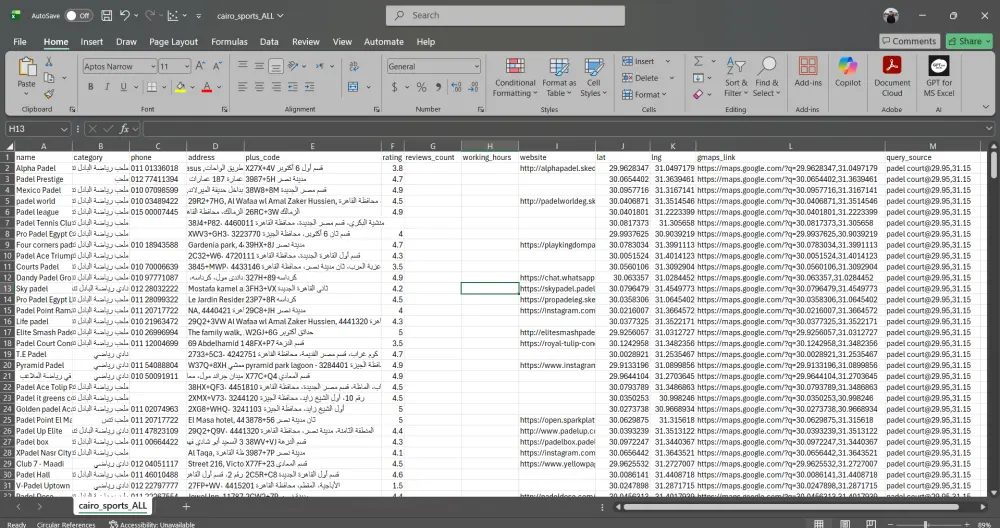This screenshot has width=1000, height=528.
Task: Apply Percent Style formatting
Action: (x=422, y=87)
